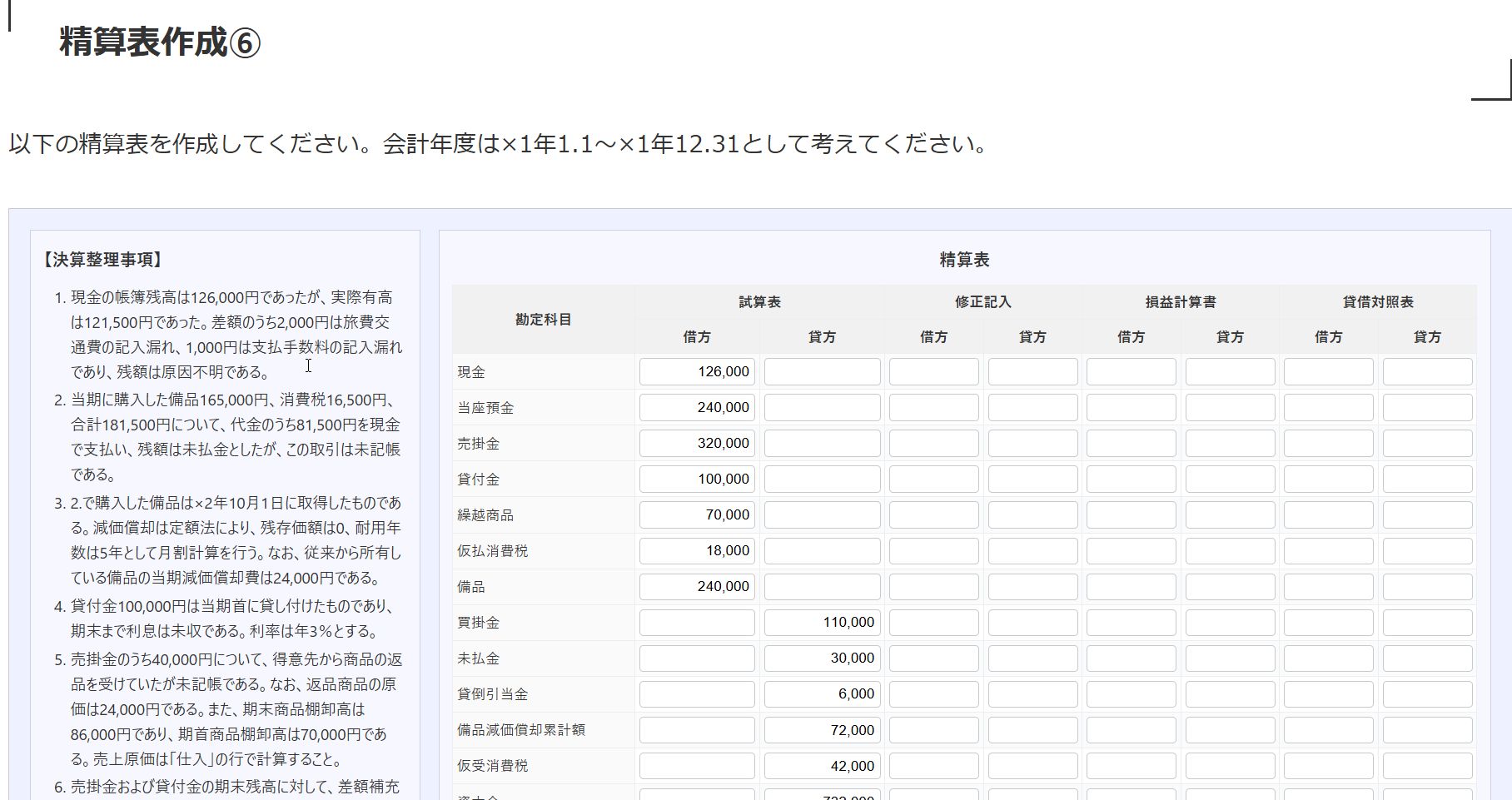
Task: Select the 現金 試算表 借方 field showing 126,000
Action: click(697, 372)
